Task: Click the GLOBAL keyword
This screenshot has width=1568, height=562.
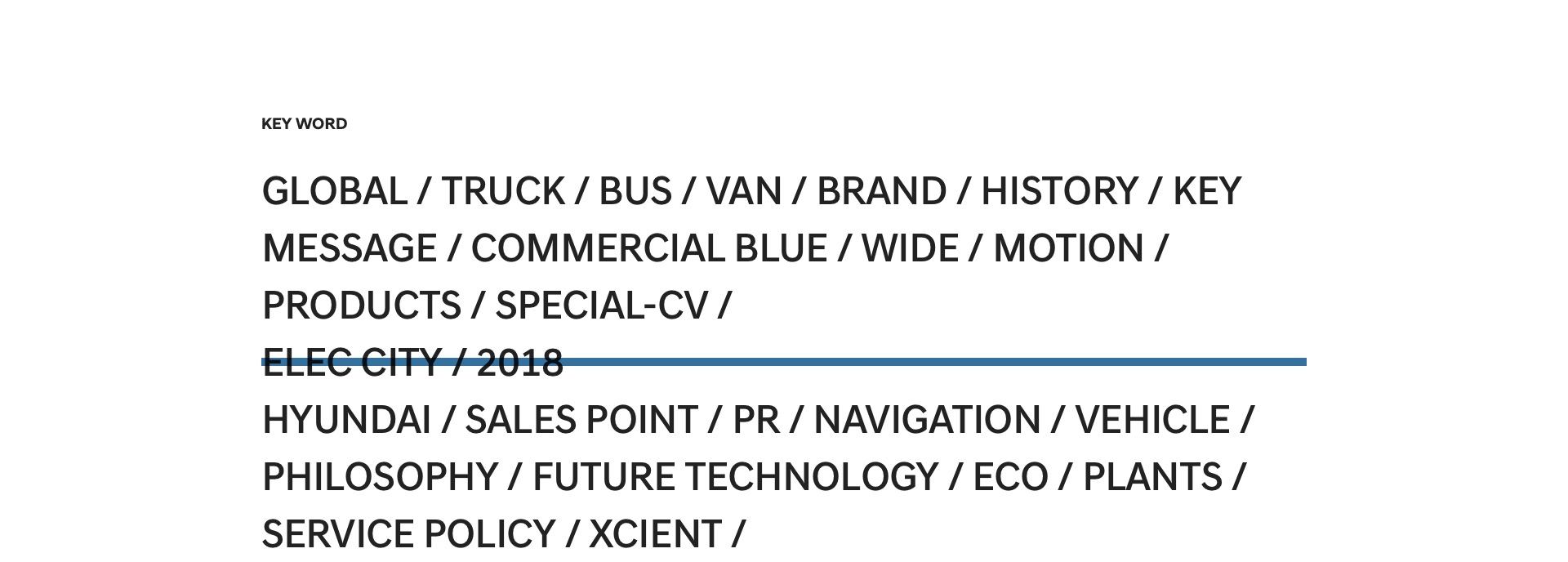Action: coord(334,192)
